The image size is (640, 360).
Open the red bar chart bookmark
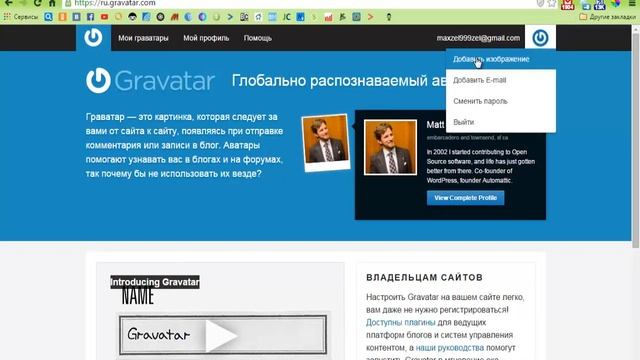pyautogui.click(x=328, y=17)
